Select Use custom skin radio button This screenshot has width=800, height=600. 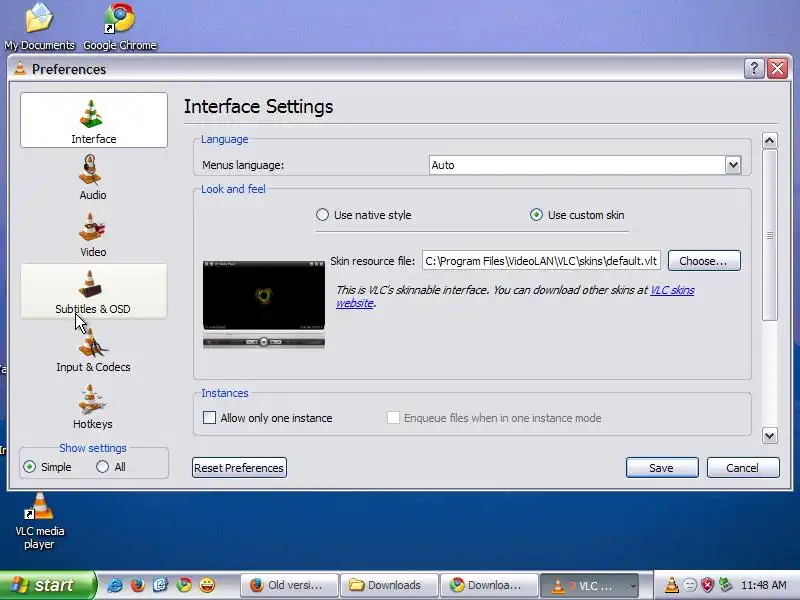pyautogui.click(x=536, y=215)
